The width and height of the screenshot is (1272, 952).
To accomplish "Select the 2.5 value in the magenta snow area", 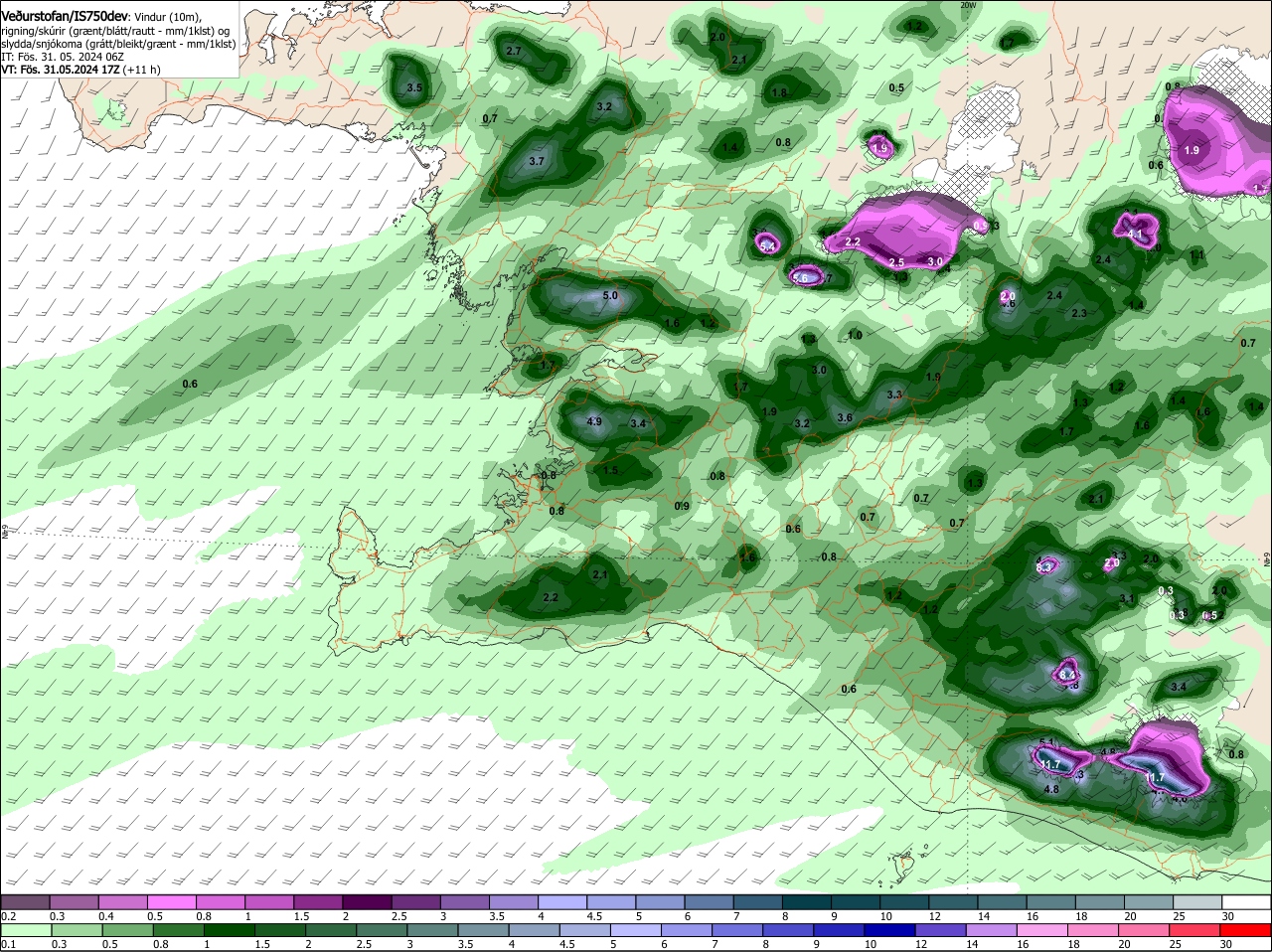I will (896, 262).
